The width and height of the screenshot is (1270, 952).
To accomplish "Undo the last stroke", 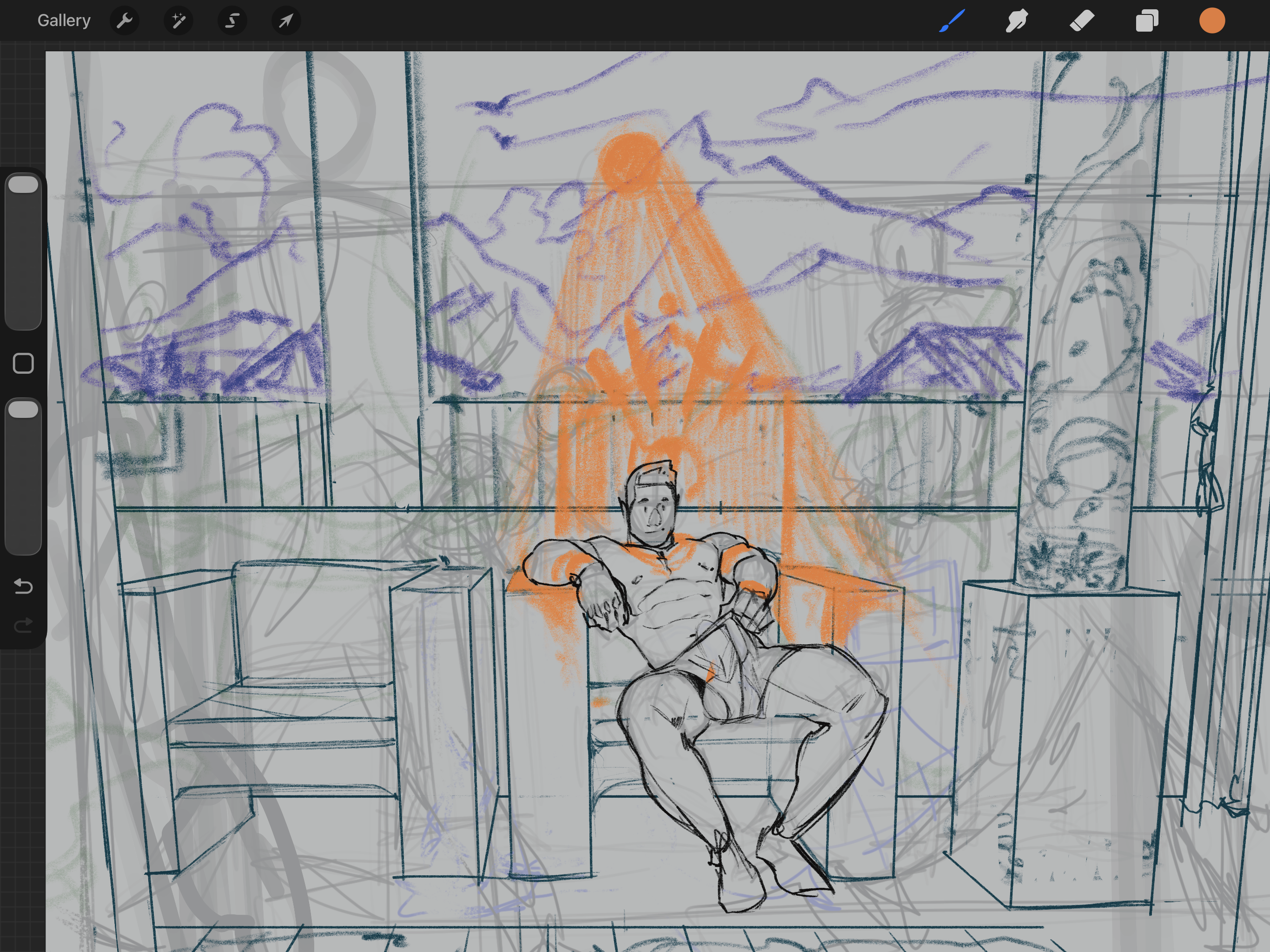I will click(x=23, y=586).
